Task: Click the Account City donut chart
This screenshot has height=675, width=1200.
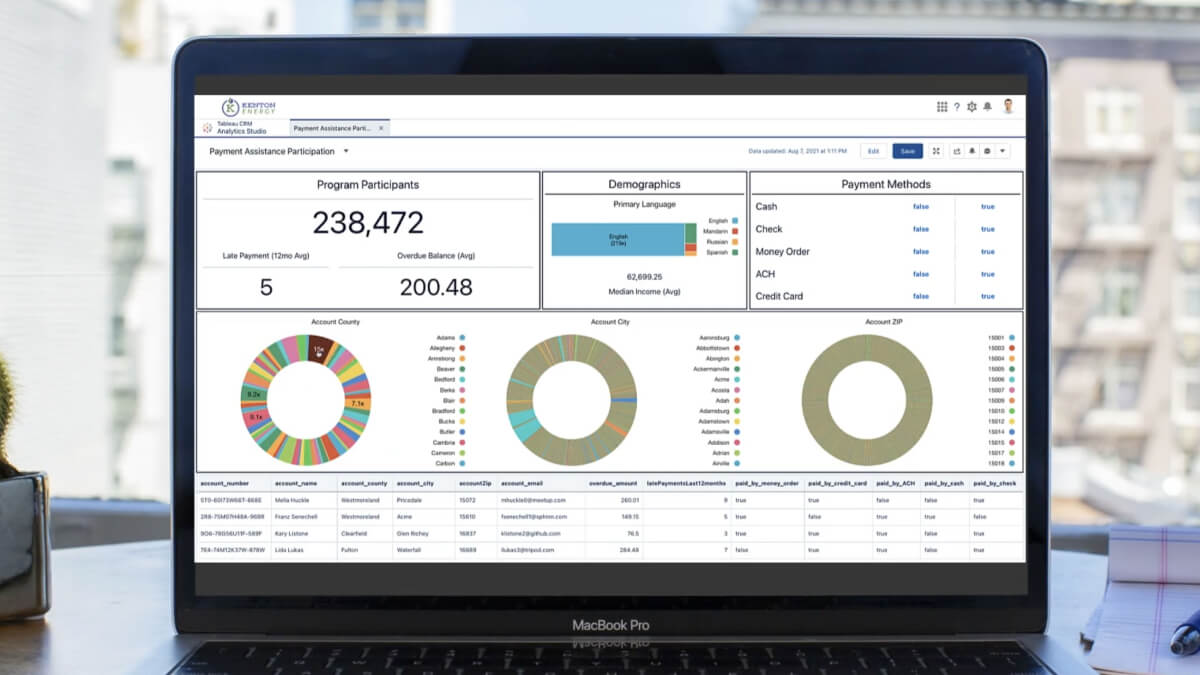Action: [571, 400]
